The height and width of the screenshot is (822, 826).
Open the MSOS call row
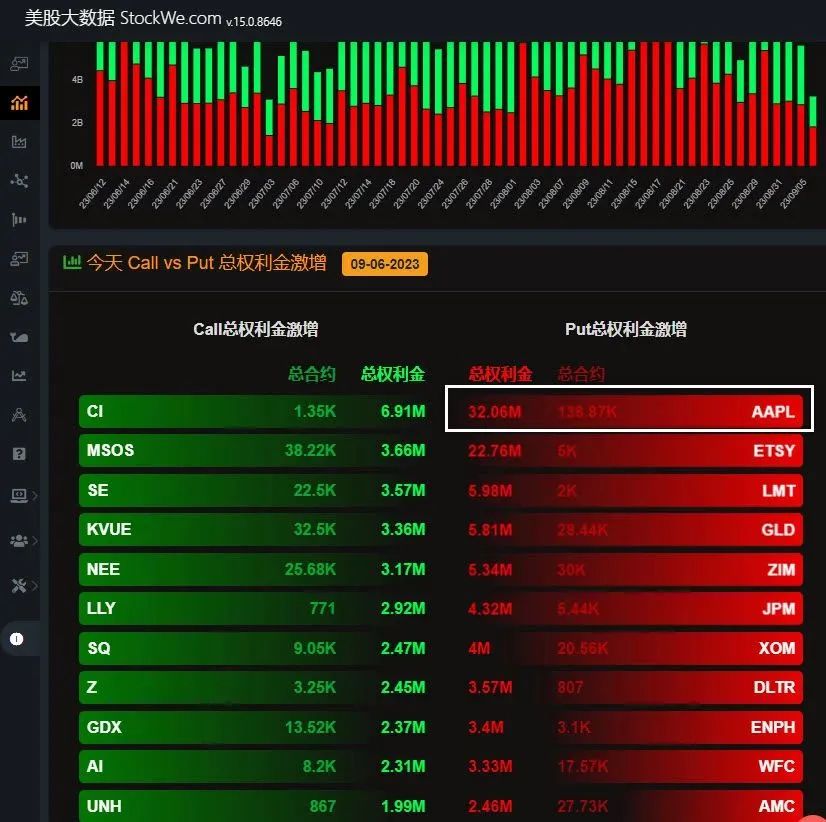tap(255, 451)
